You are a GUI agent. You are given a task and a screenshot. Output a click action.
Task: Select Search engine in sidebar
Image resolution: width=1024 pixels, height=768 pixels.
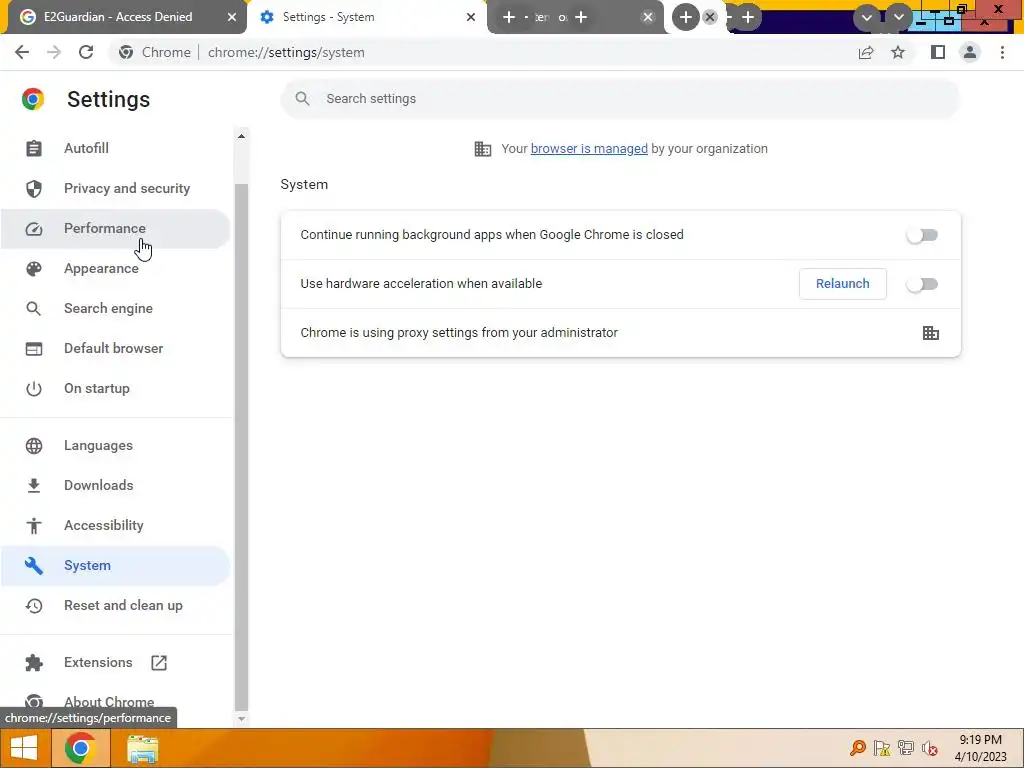[x=116, y=308]
